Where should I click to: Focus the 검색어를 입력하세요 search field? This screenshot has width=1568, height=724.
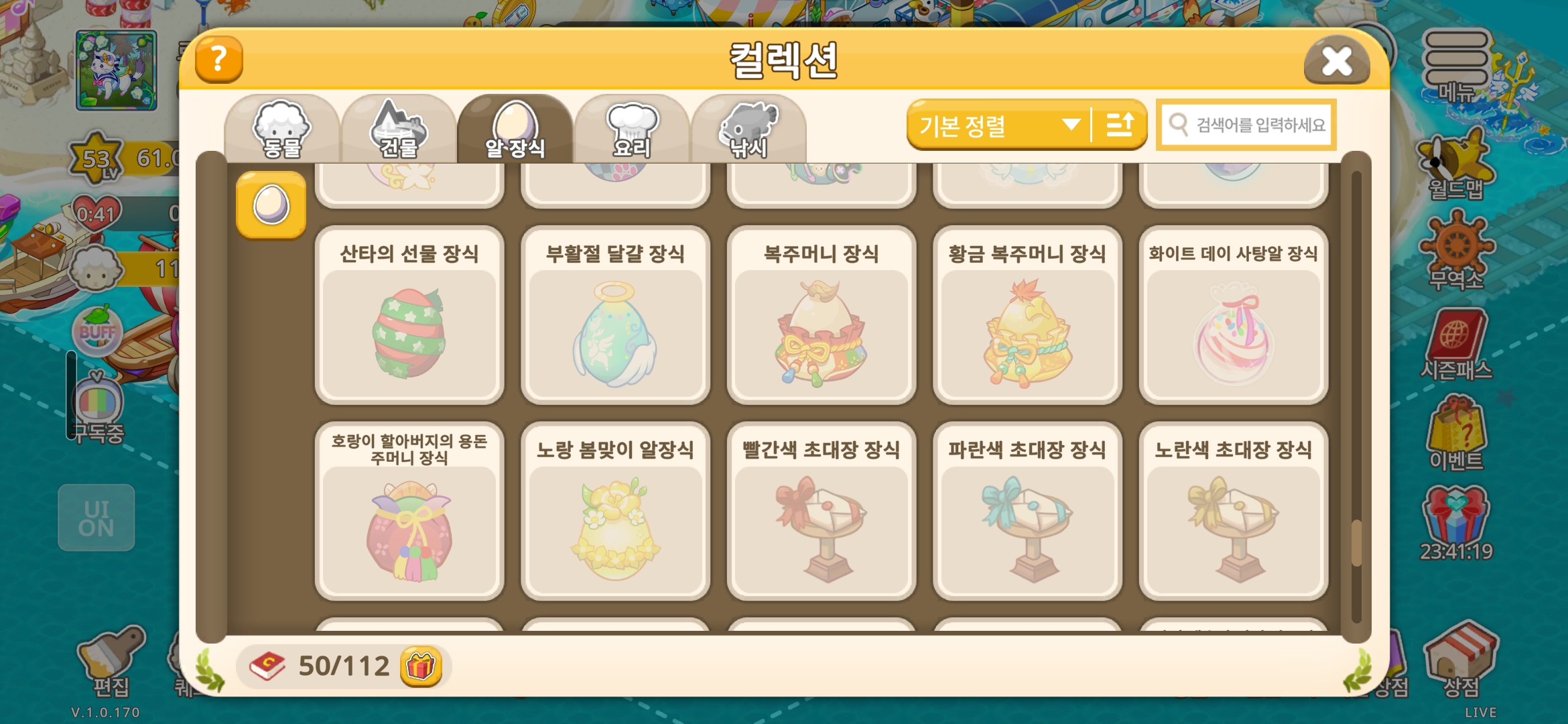pos(1246,125)
